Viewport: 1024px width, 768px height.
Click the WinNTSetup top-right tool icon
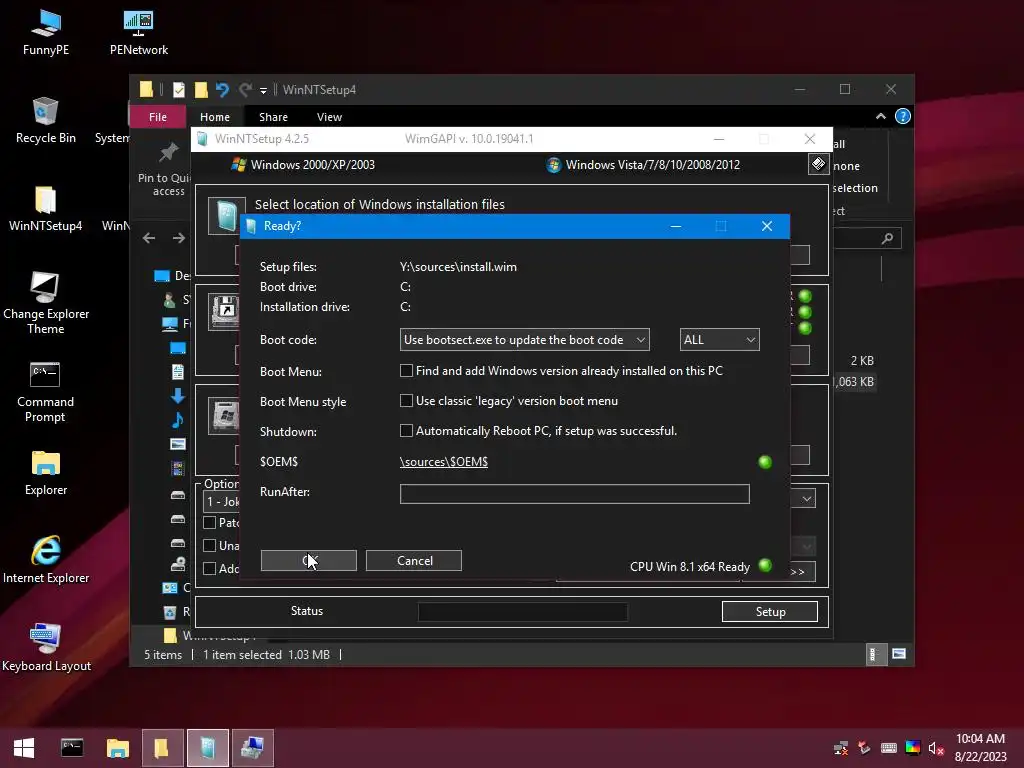coord(818,164)
